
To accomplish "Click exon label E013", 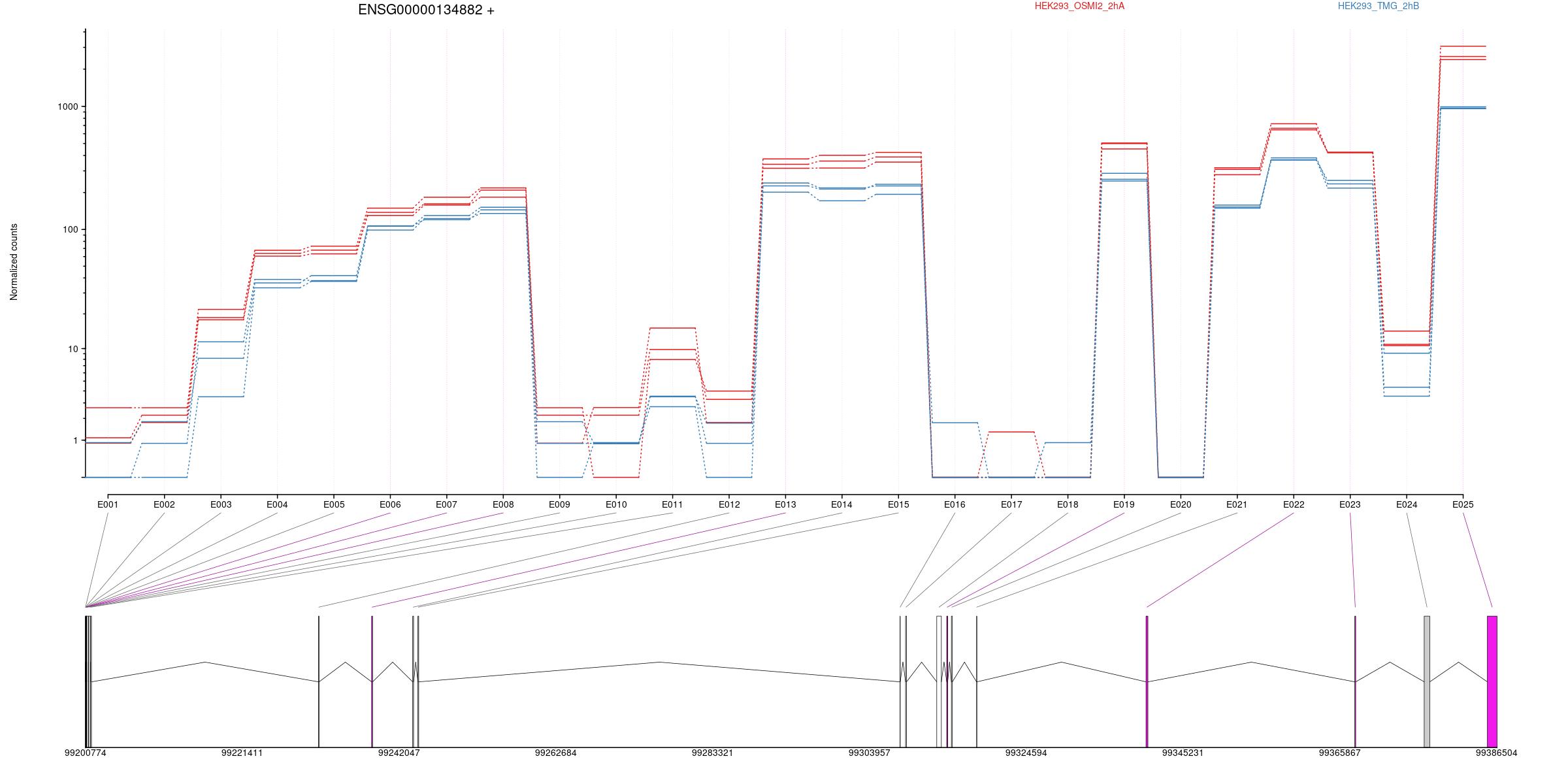I will (x=785, y=504).
